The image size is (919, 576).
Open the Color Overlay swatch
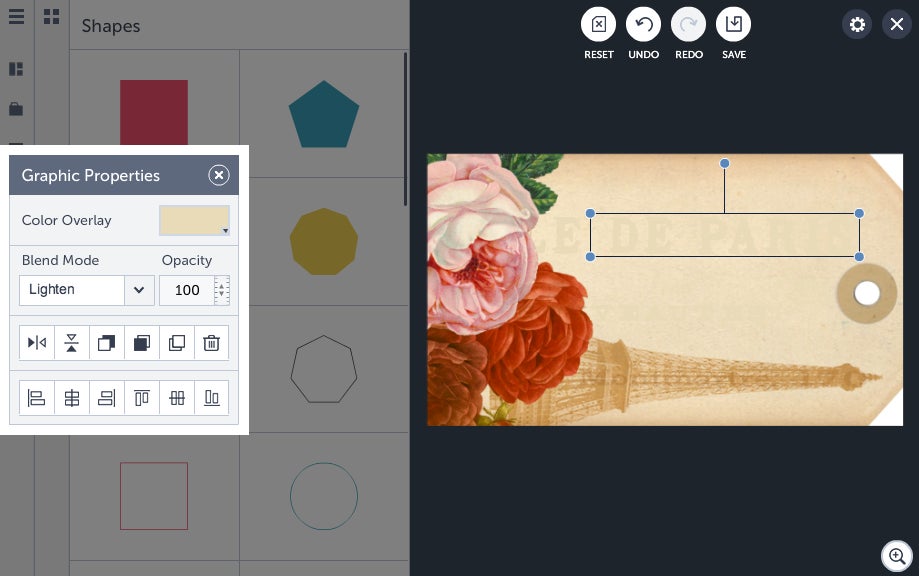(x=194, y=220)
